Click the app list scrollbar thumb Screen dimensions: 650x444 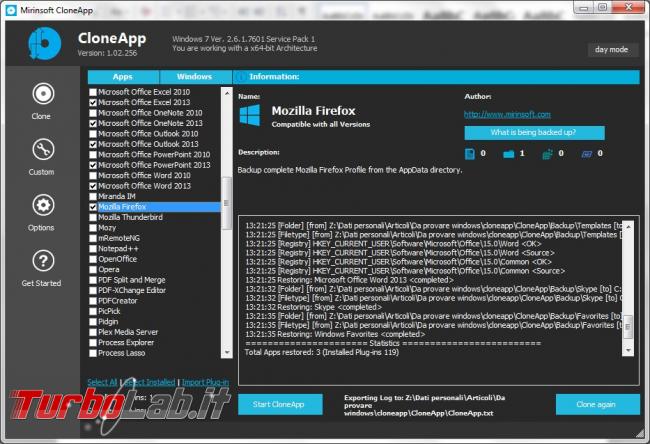(x=226, y=203)
